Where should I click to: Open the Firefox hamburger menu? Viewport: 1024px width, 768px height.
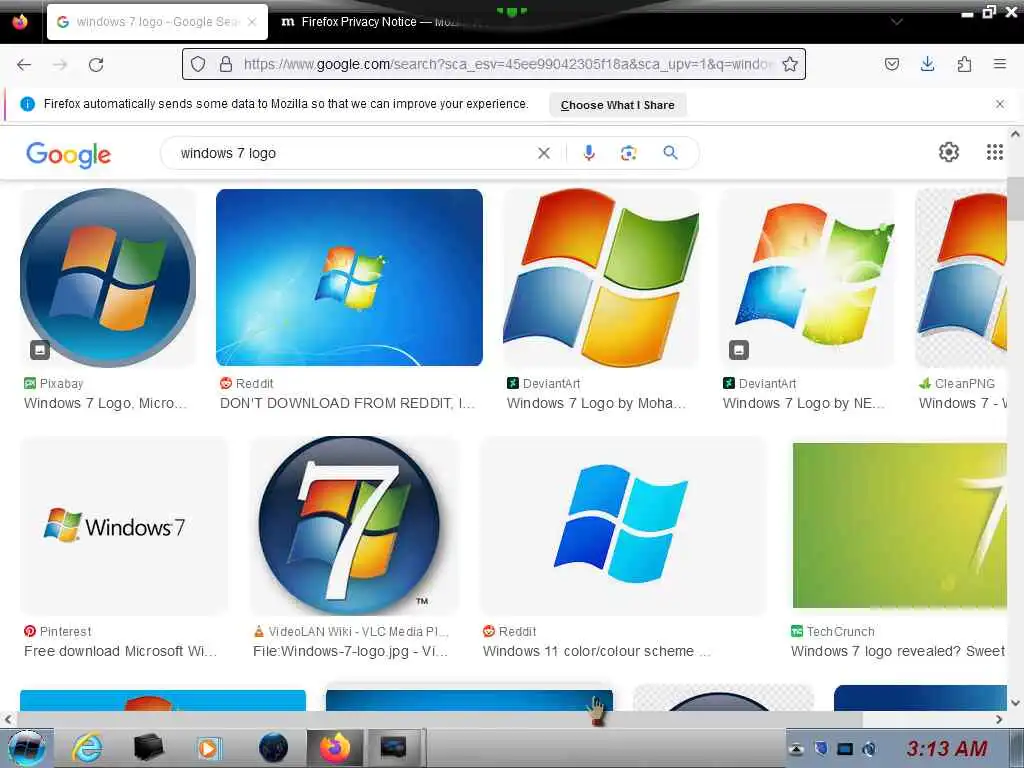tap(999, 64)
